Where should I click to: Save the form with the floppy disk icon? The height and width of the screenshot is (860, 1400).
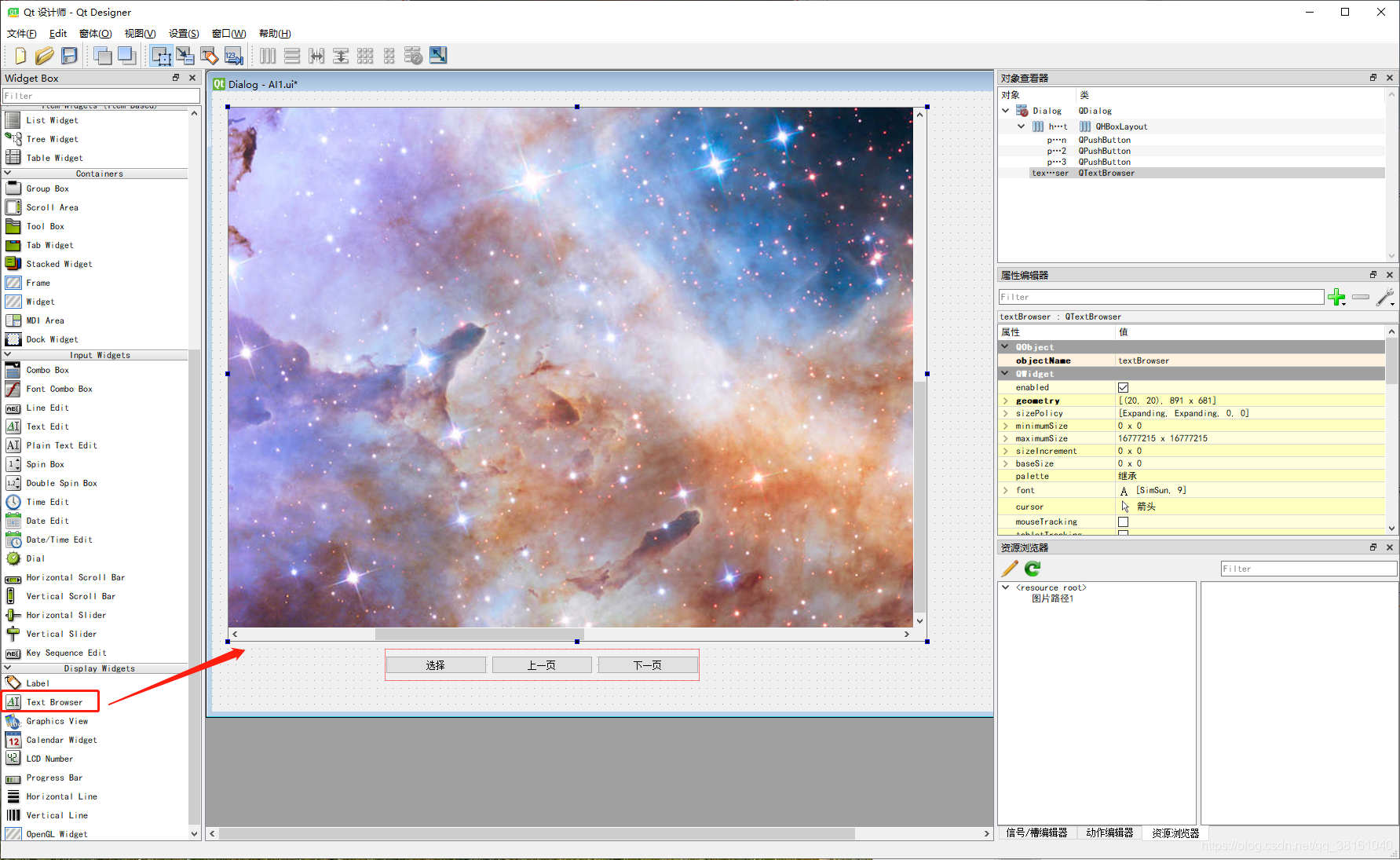coord(70,56)
